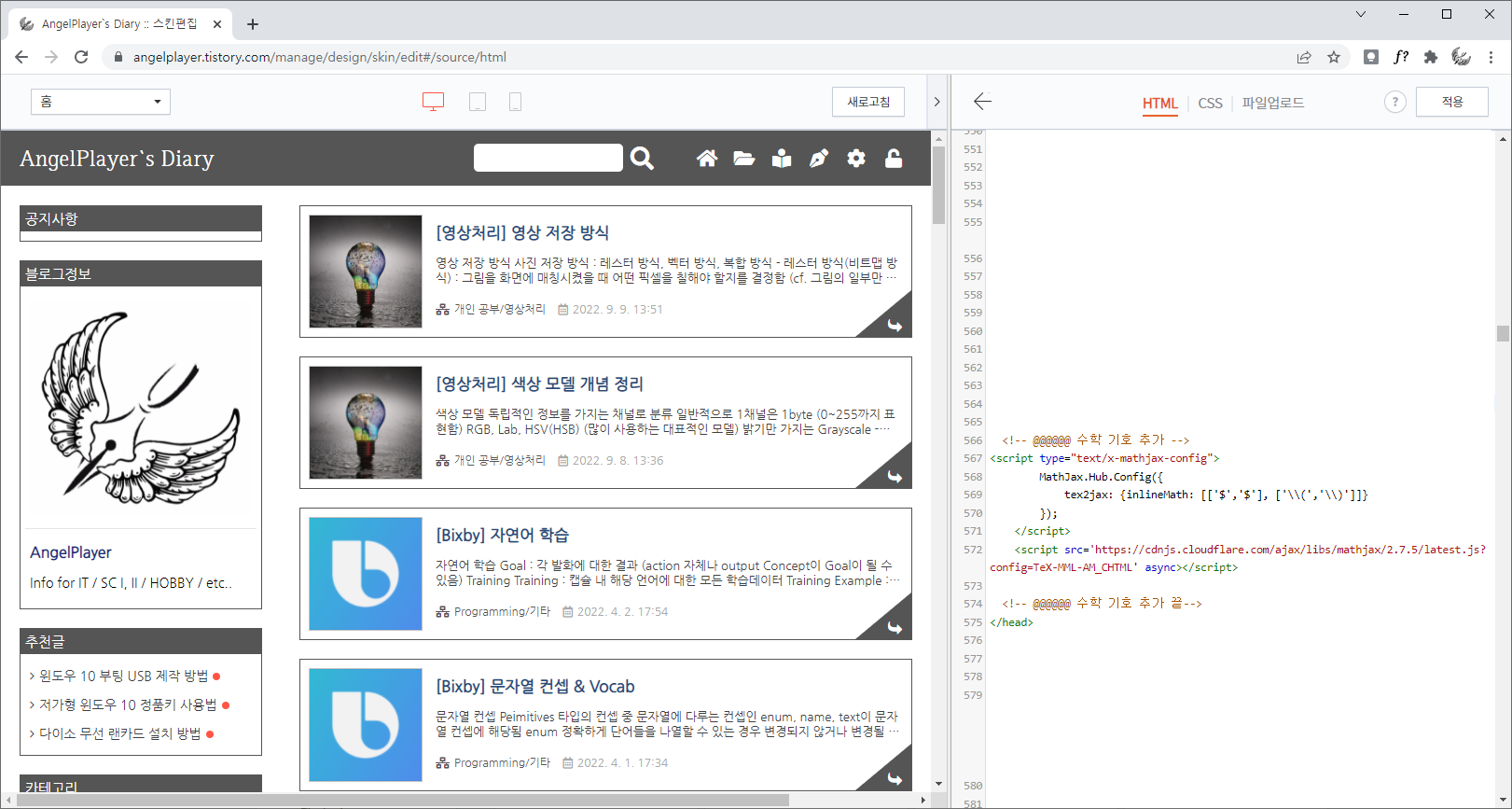
Task: Reload the page in browser
Action: 81,57
